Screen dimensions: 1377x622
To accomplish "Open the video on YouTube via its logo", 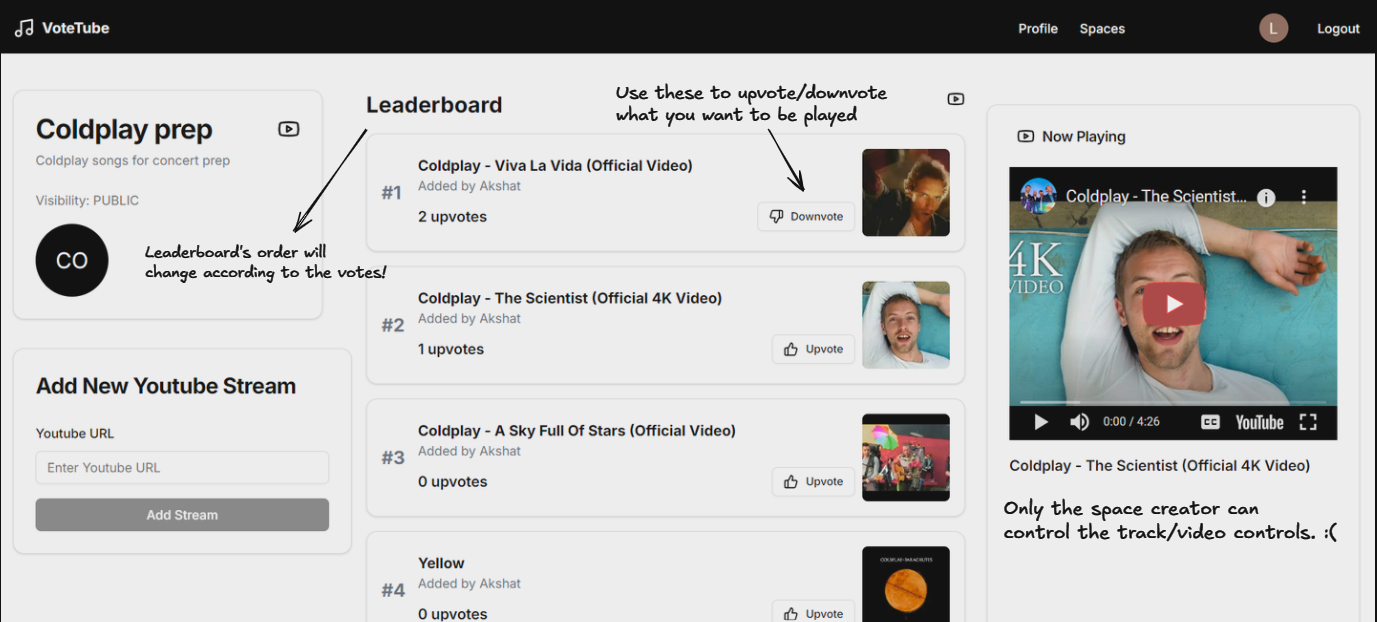I will point(1259,422).
